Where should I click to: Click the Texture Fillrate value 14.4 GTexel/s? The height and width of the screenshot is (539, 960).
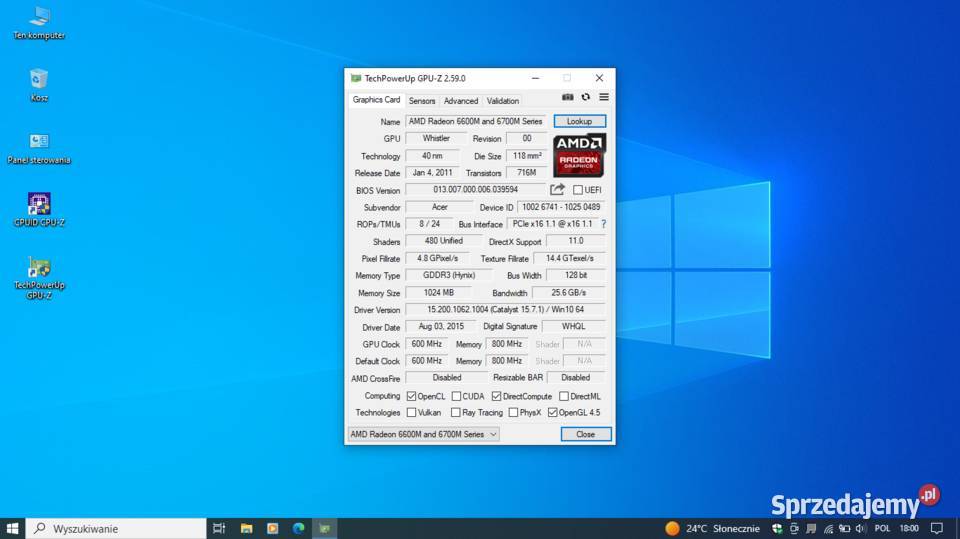click(x=569, y=258)
